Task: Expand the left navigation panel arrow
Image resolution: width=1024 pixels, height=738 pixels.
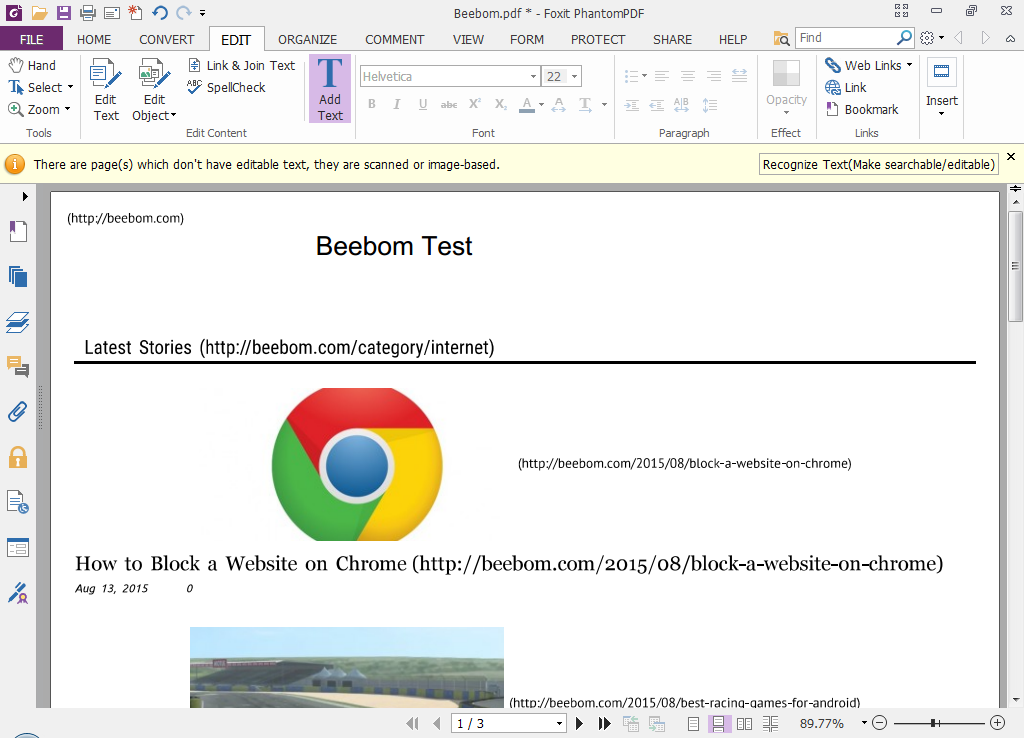Action: point(25,196)
